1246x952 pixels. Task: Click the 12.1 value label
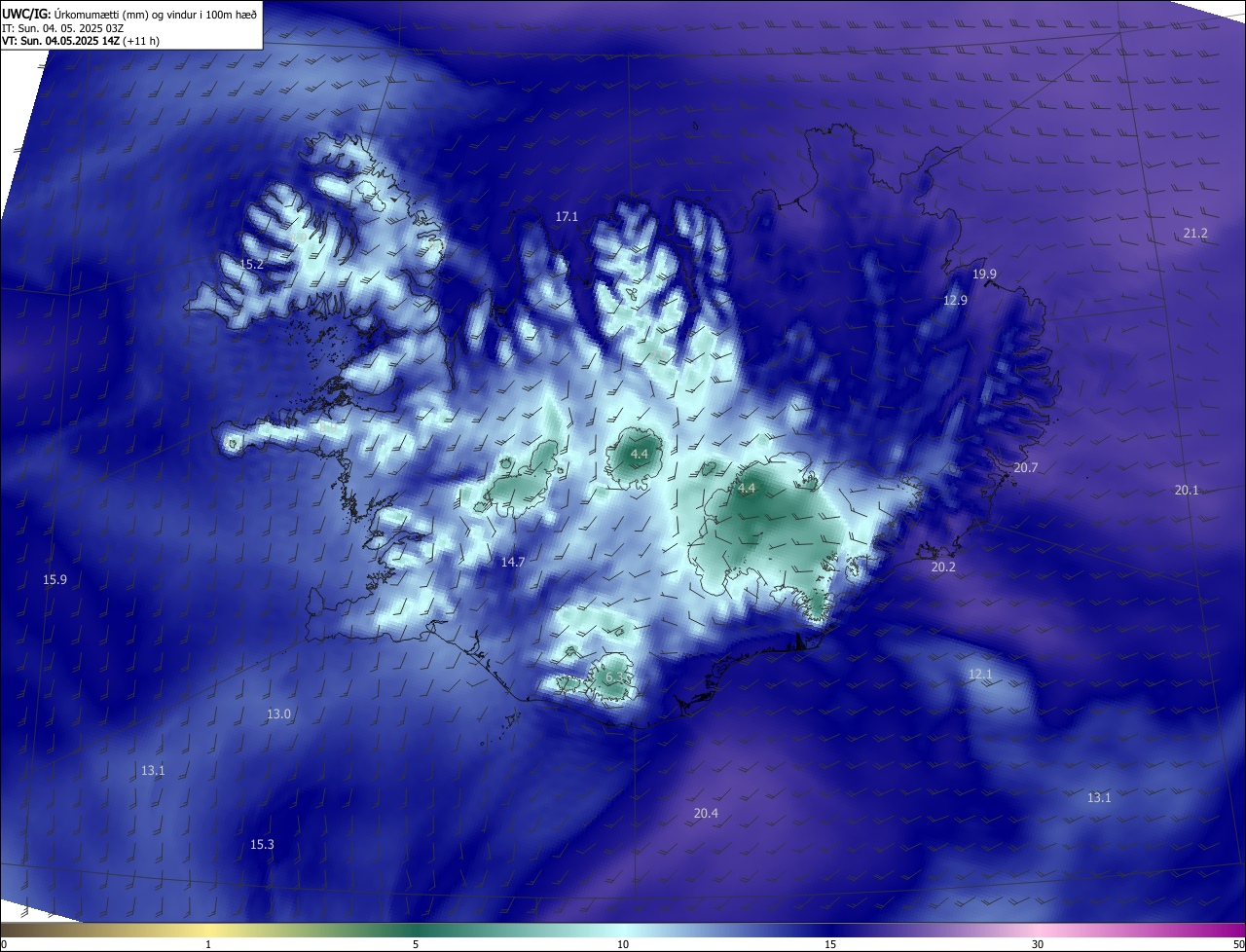(980, 674)
